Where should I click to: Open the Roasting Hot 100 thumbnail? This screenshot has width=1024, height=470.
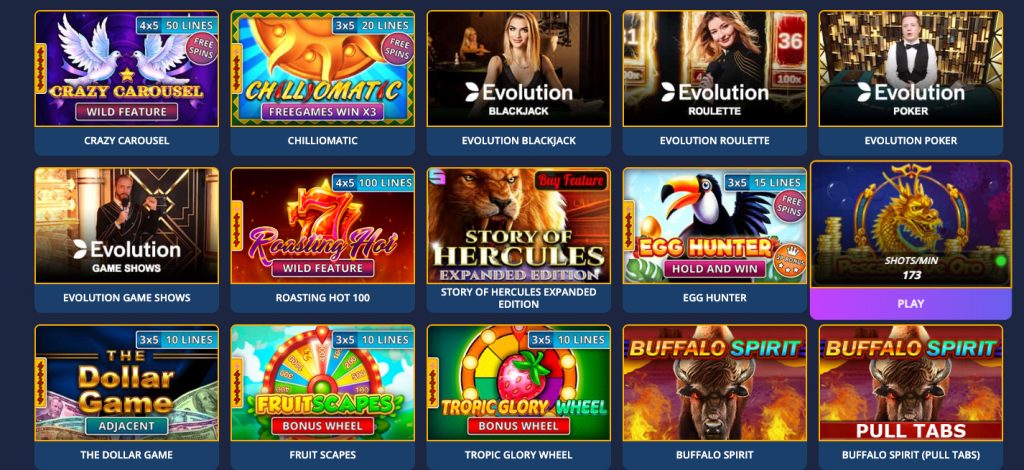pyautogui.click(x=323, y=226)
